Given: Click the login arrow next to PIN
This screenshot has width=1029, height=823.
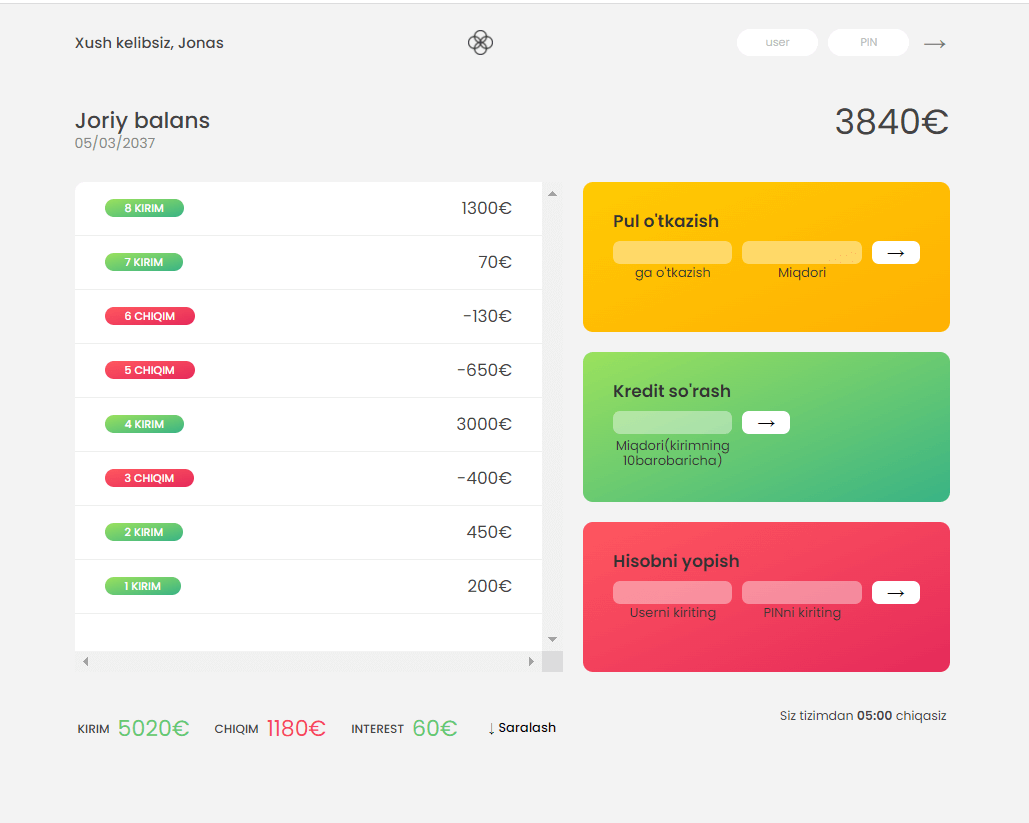Looking at the screenshot, I should click(x=934, y=44).
